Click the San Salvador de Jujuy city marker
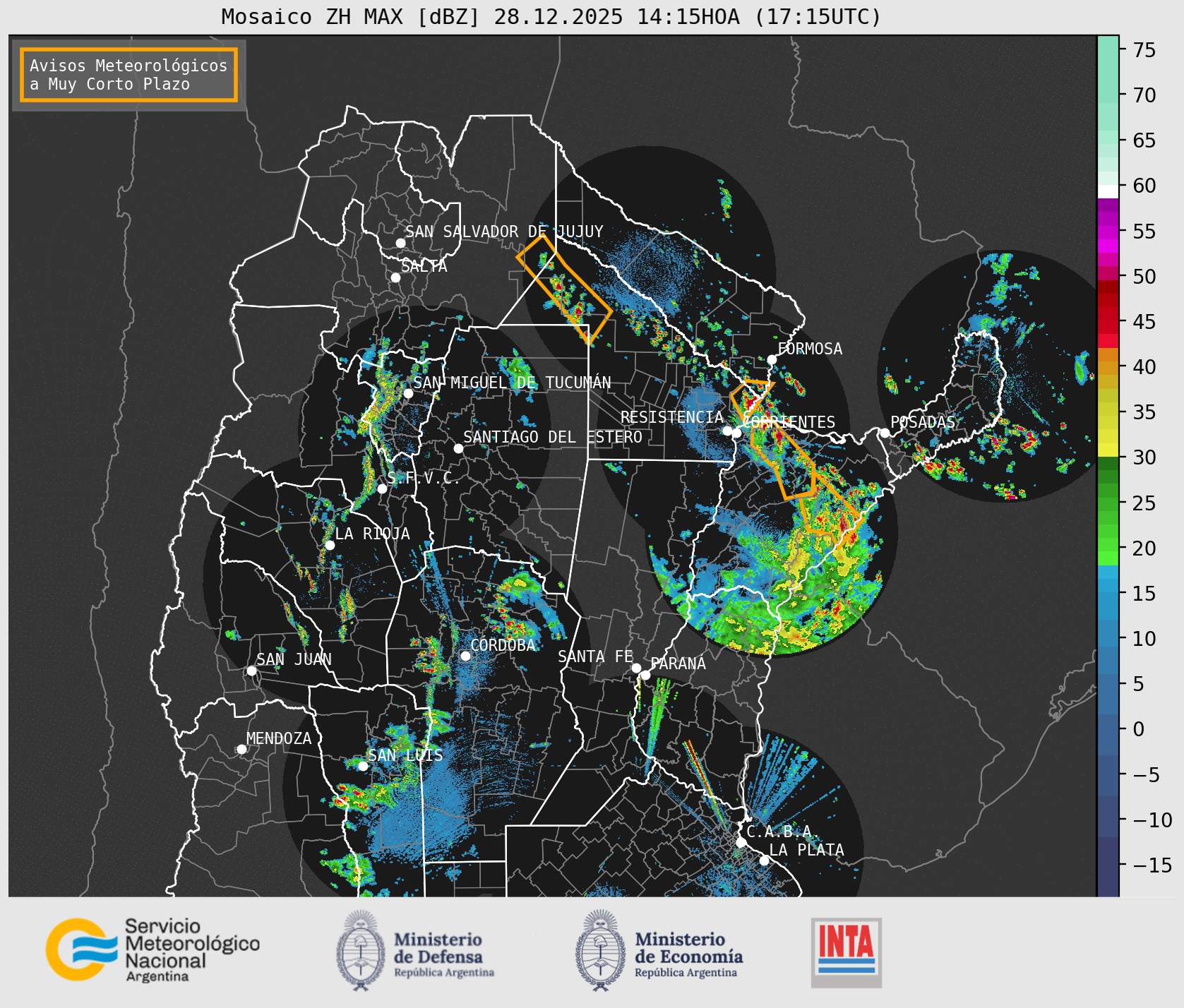 pyautogui.click(x=400, y=243)
